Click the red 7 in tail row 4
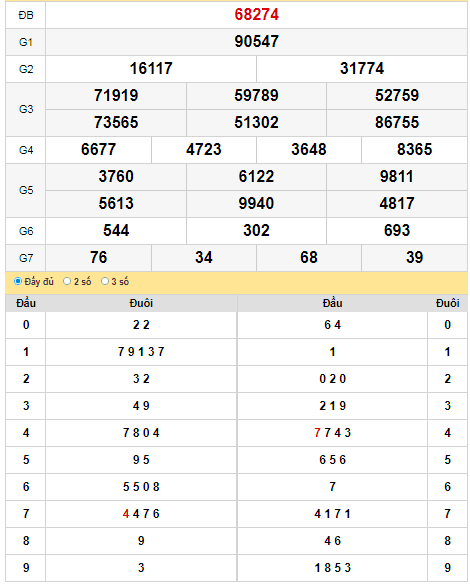 coord(317,433)
